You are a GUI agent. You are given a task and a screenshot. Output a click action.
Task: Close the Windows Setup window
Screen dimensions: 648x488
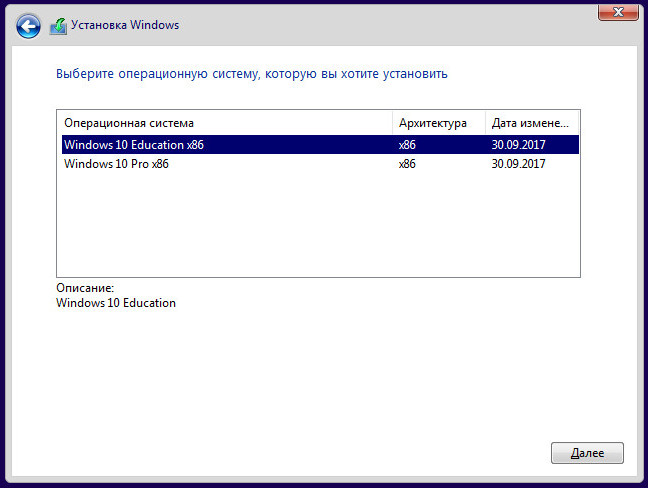pos(618,12)
